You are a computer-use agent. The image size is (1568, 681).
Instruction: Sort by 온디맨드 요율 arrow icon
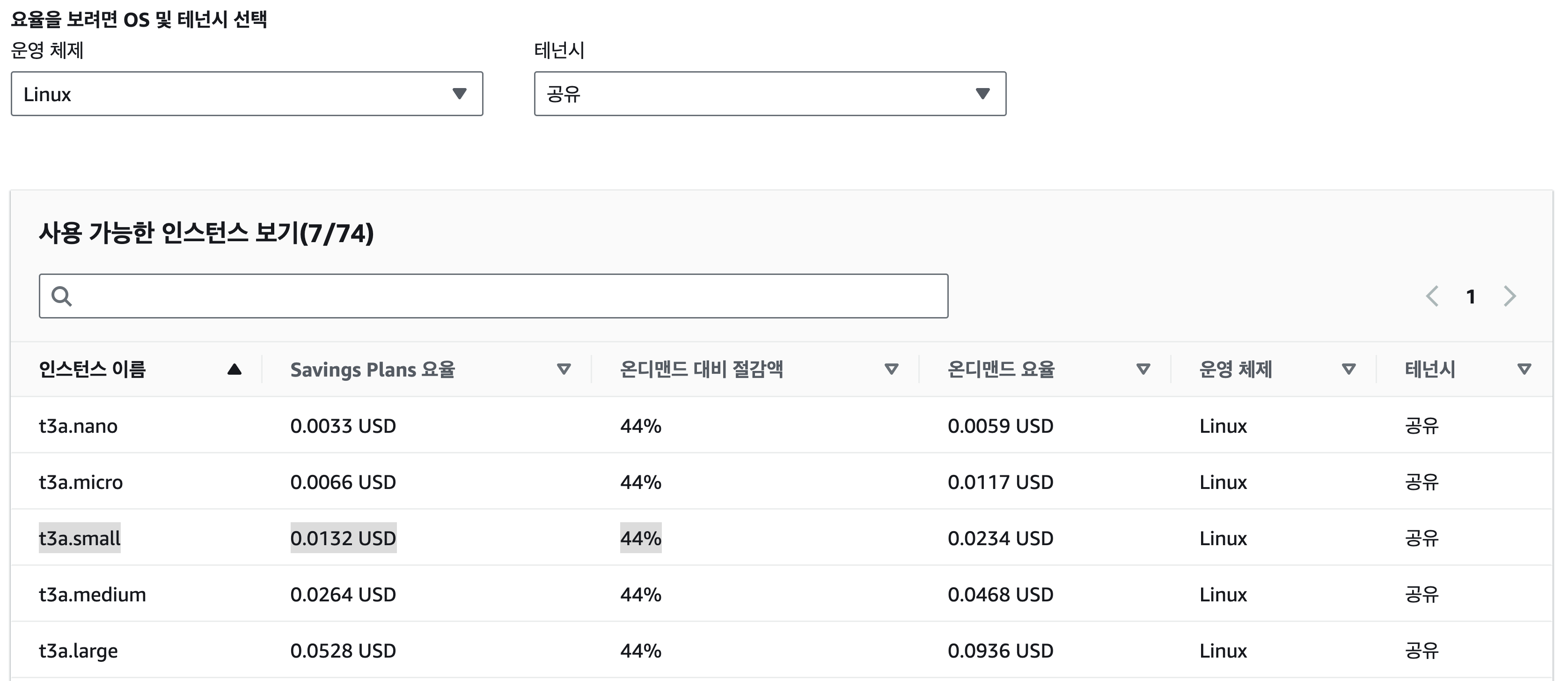pyautogui.click(x=1143, y=369)
